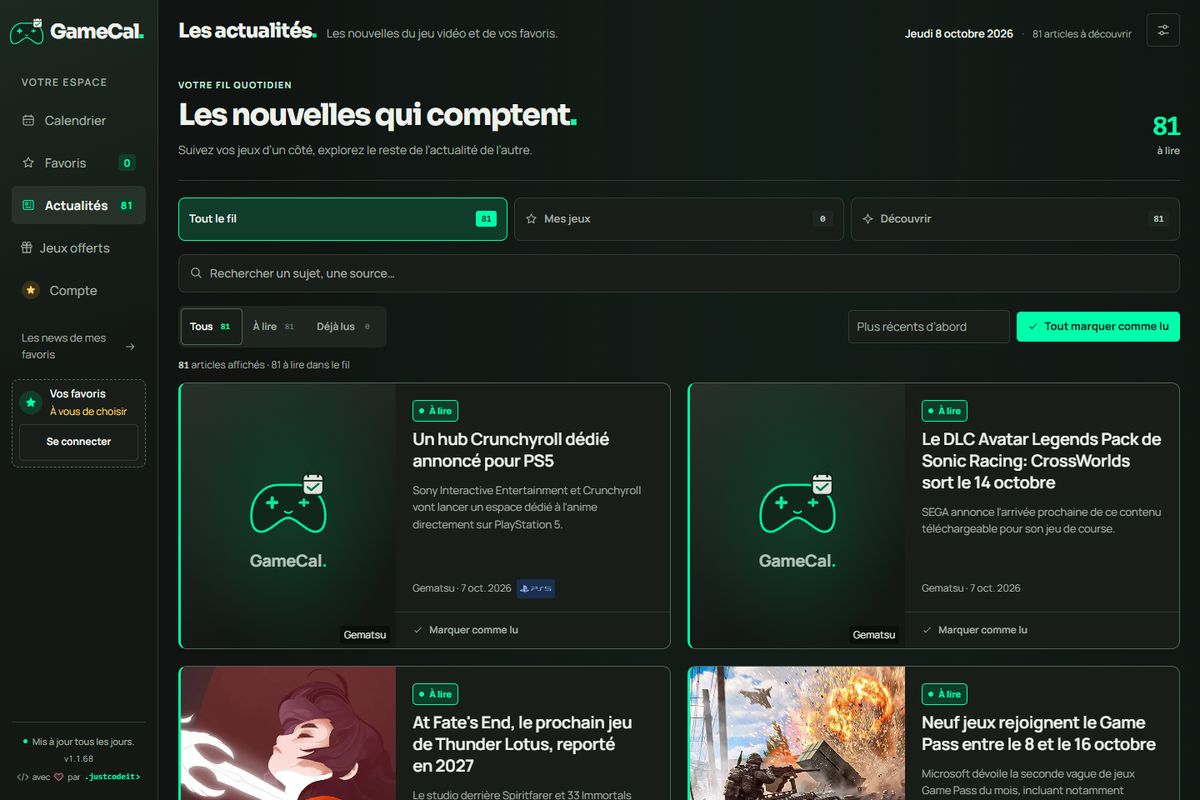
Task: Select the Mes jeux tab
Action: point(679,219)
